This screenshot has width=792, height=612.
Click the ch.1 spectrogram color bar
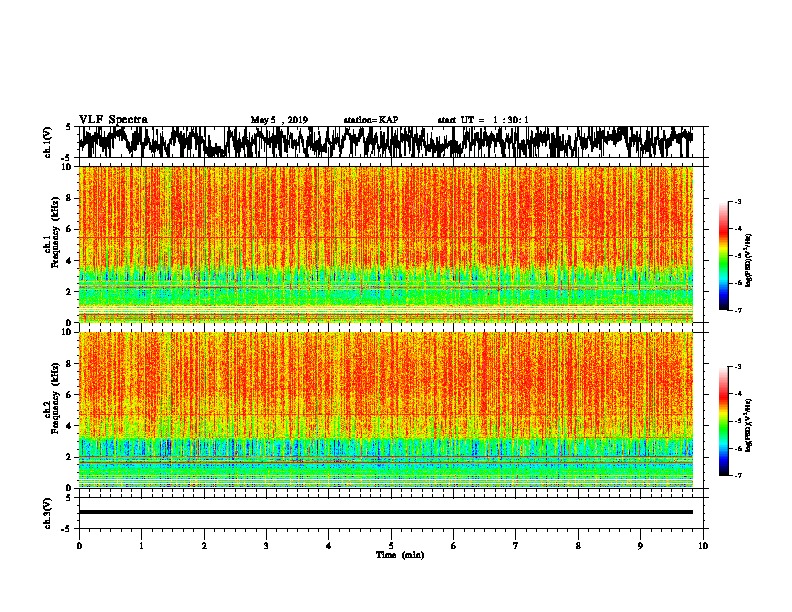723,256
